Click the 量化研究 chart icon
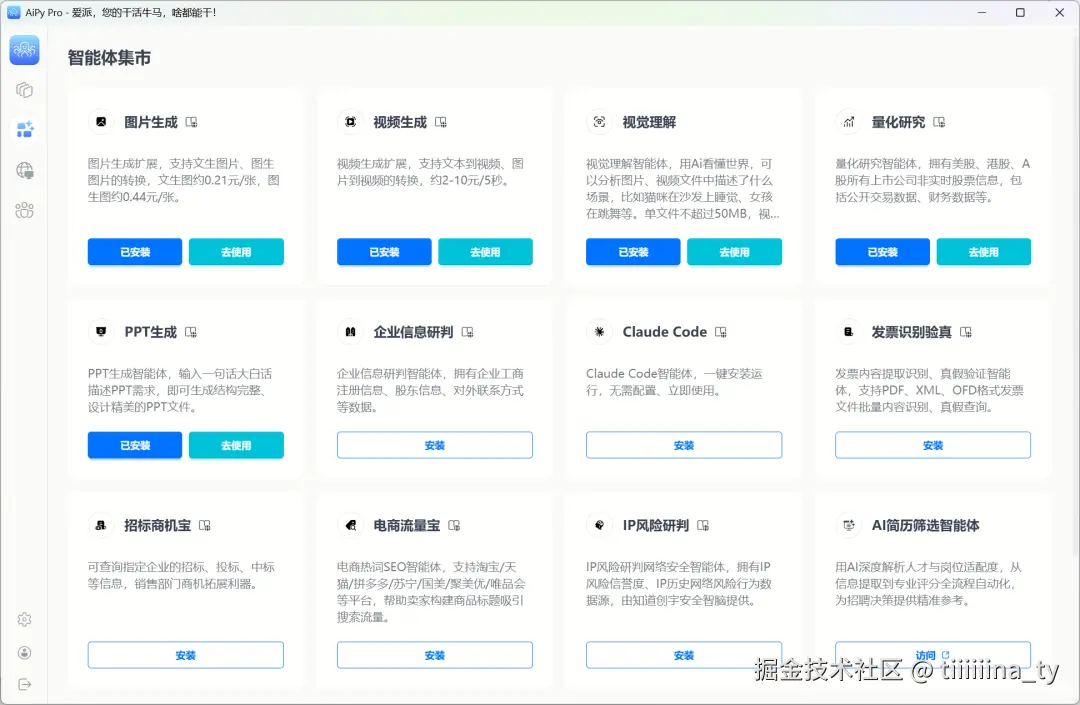Viewport: 1080px width, 705px height. (x=849, y=122)
